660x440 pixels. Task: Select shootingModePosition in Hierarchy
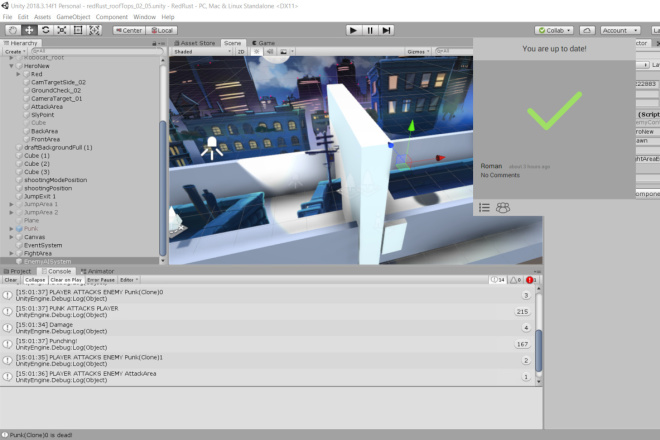click(x=56, y=180)
